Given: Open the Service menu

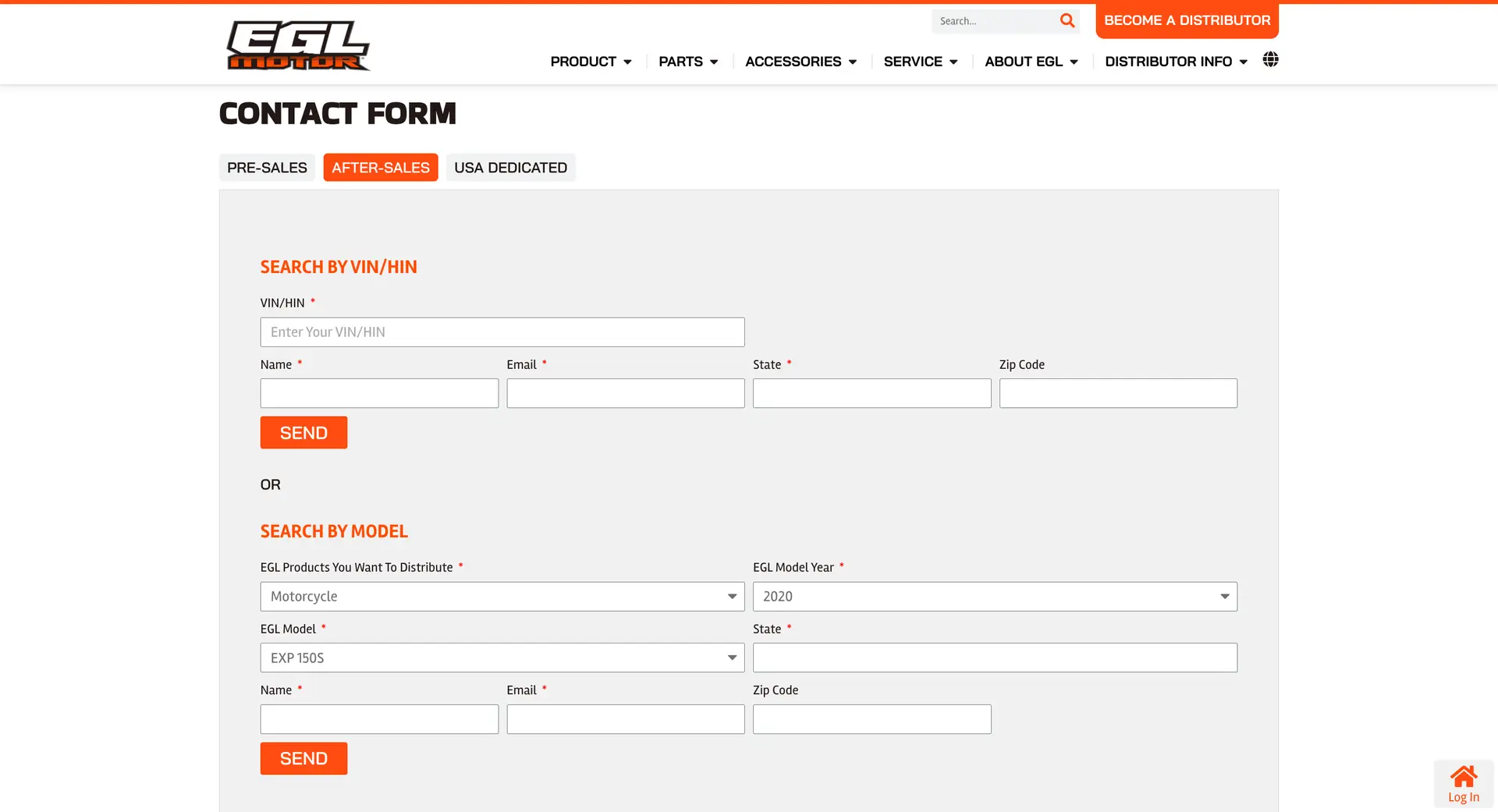Looking at the screenshot, I should click(920, 62).
